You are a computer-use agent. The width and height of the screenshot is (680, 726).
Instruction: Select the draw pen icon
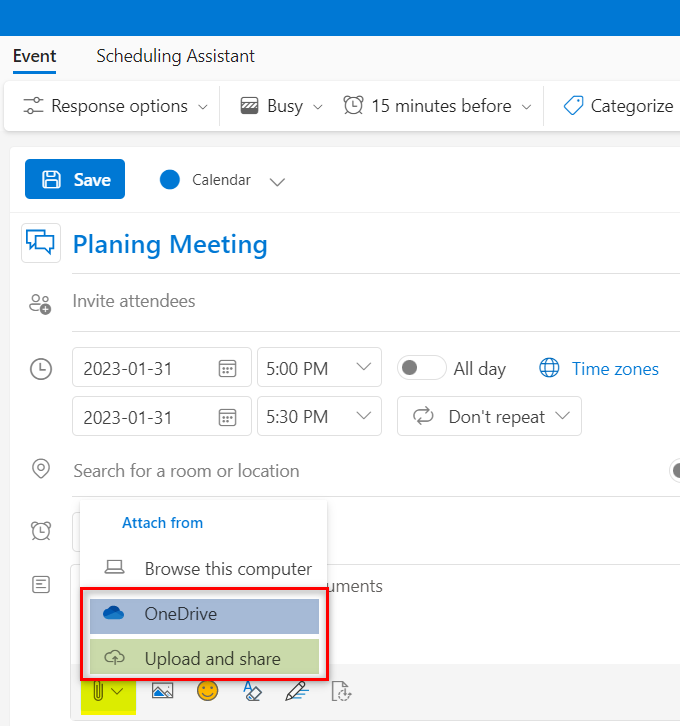coord(297,691)
